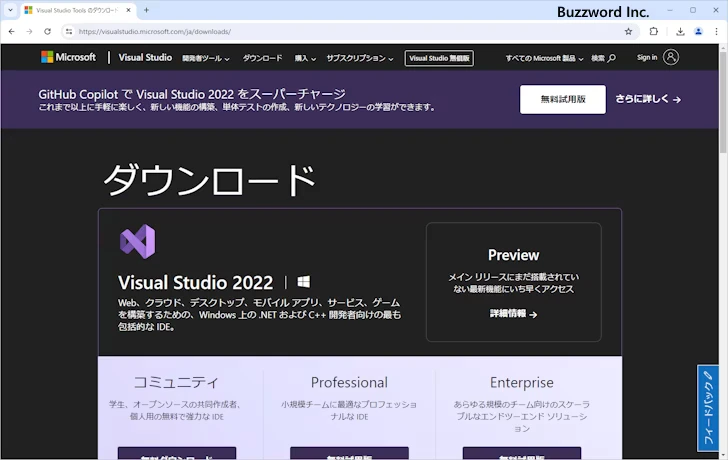This screenshot has height=460, width=728.
Task: Open a new tab with plus icon
Action: (x=146, y=10)
